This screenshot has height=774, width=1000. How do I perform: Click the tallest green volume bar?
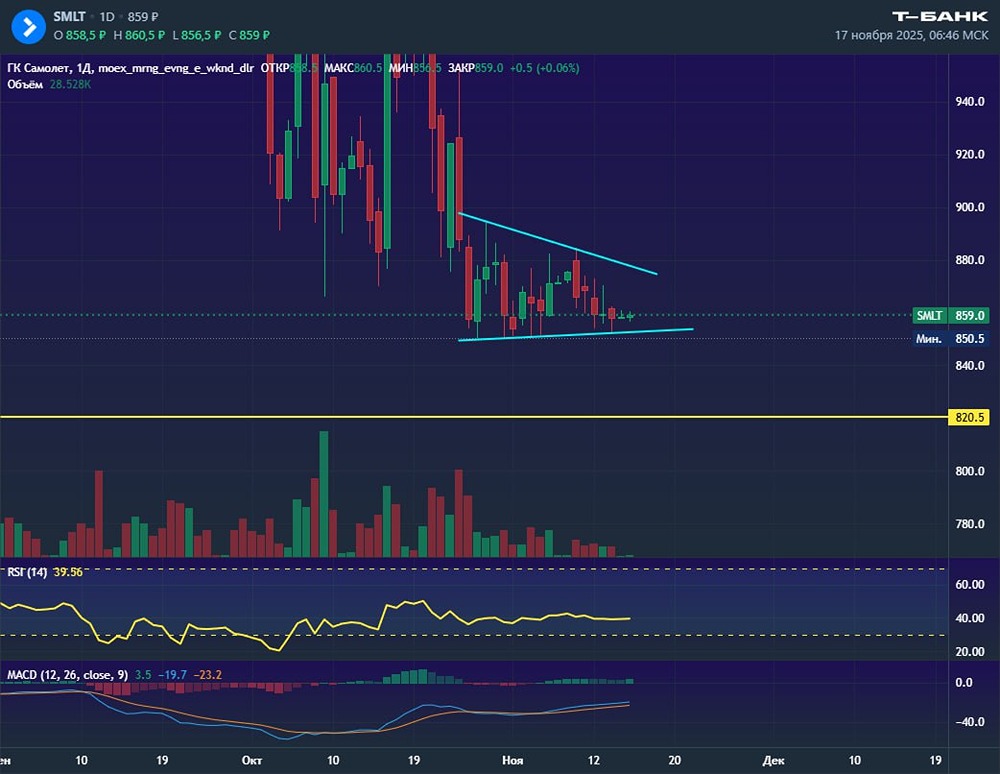[x=324, y=494]
